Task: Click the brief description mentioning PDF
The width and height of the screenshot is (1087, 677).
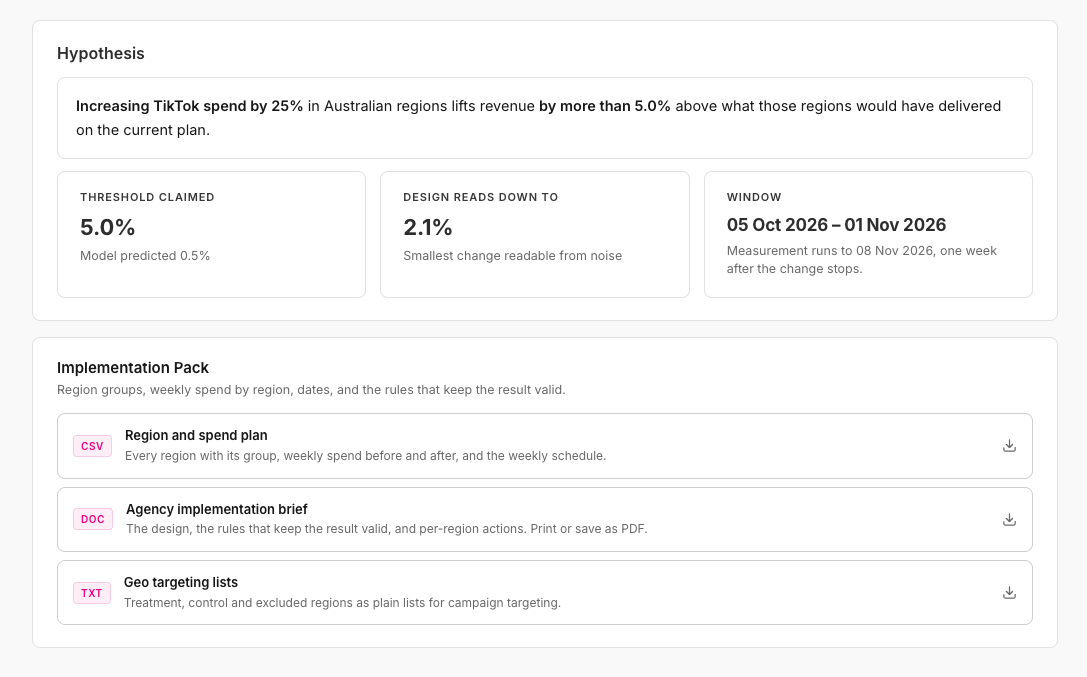Action: tap(387, 529)
